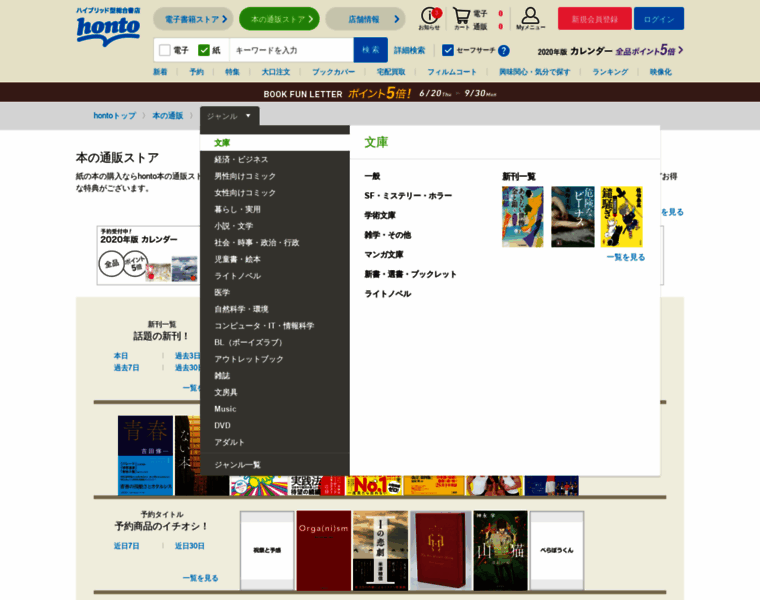This screenshot has width=760, height=600.
Task: Filter reservations by 近日30日
Action: tap(190, 546)
